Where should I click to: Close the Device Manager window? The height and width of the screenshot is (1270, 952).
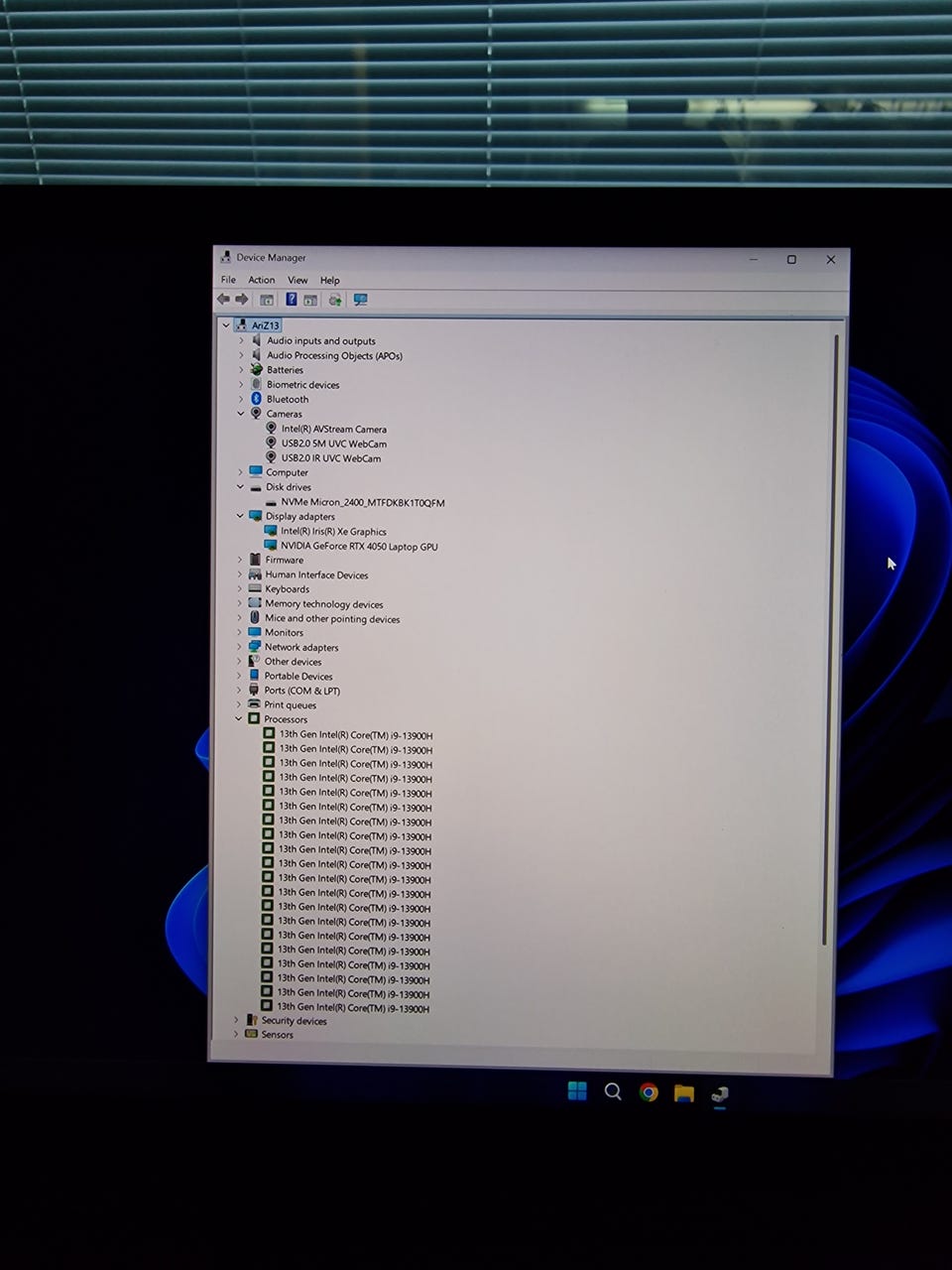(x=831, y=260)
